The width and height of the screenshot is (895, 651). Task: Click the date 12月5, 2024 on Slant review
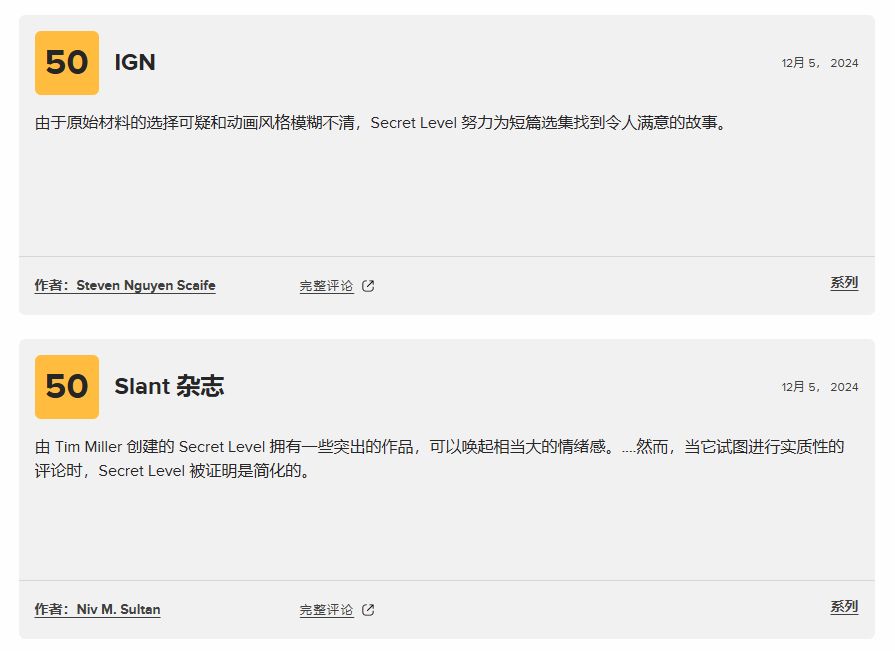click(819, 387)
